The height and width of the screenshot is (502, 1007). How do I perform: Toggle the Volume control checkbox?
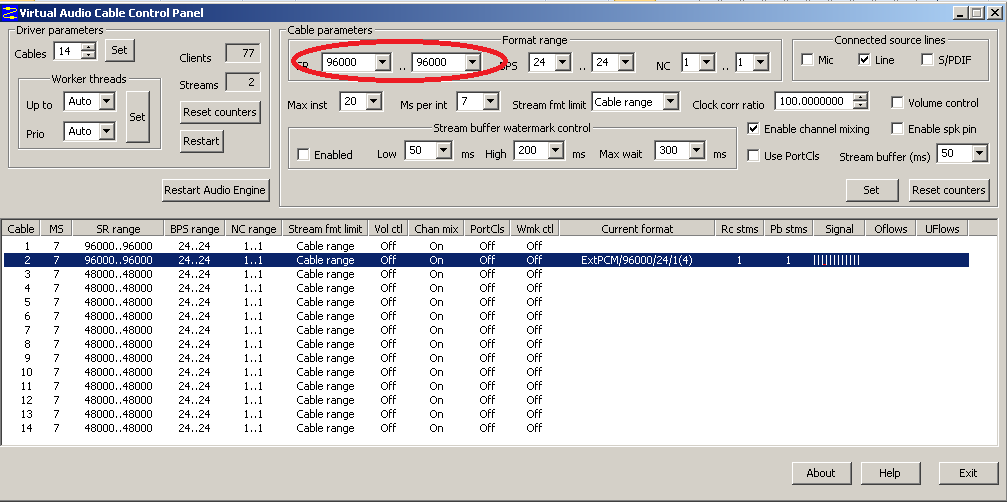(x=897, y=103)
